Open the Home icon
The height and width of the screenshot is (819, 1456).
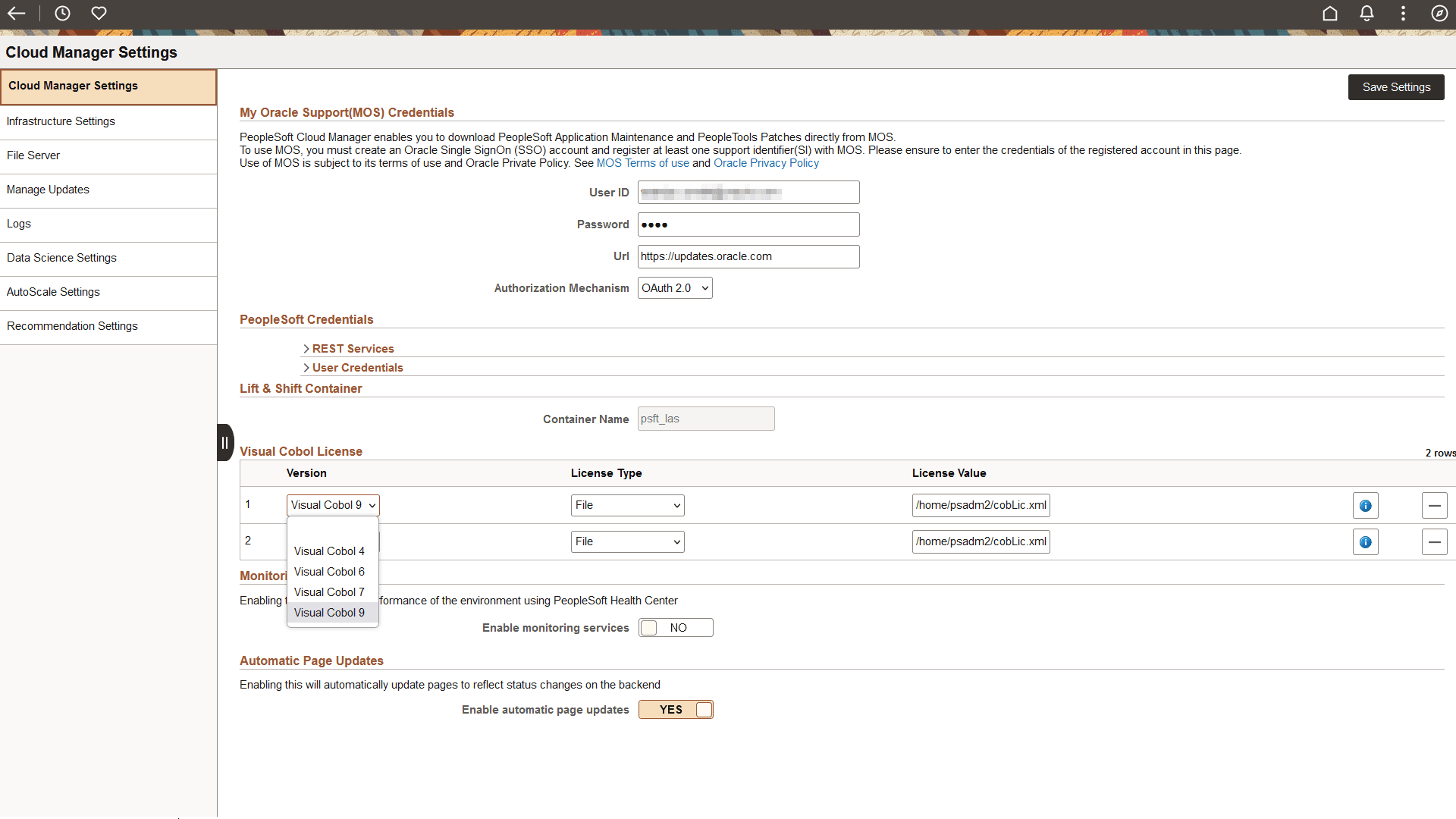click(x=1330, y=13)
